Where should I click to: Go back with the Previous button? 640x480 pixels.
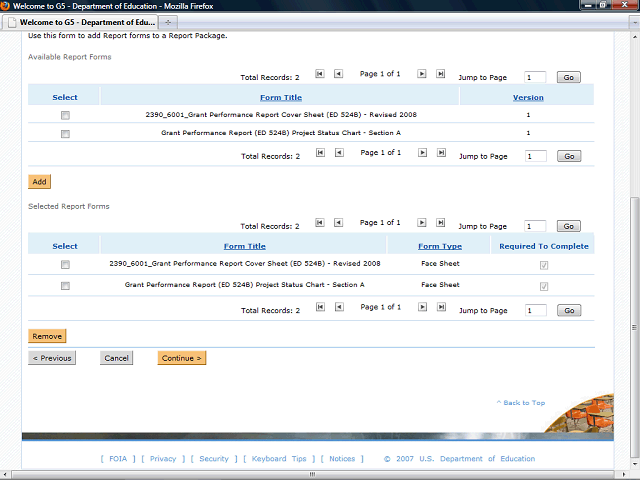pyautogui.click(x=52, y=358)
